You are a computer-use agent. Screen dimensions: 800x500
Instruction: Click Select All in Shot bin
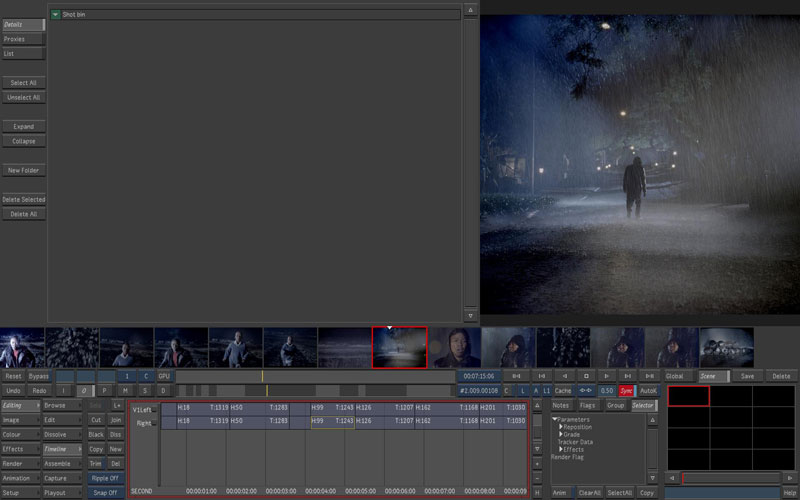click(x=23, y=83)
